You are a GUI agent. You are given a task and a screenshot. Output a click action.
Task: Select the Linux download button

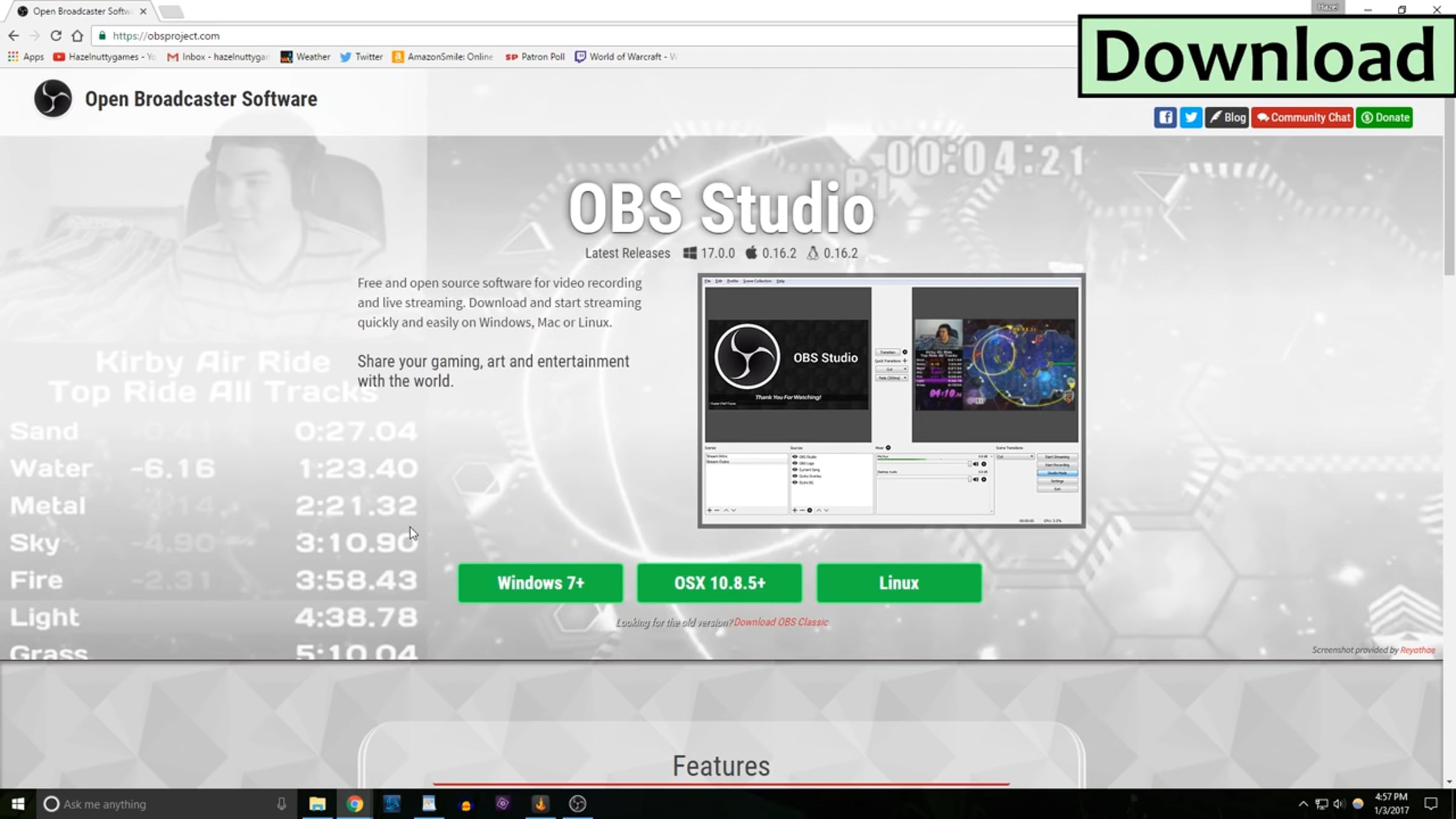tap(899, 583)
